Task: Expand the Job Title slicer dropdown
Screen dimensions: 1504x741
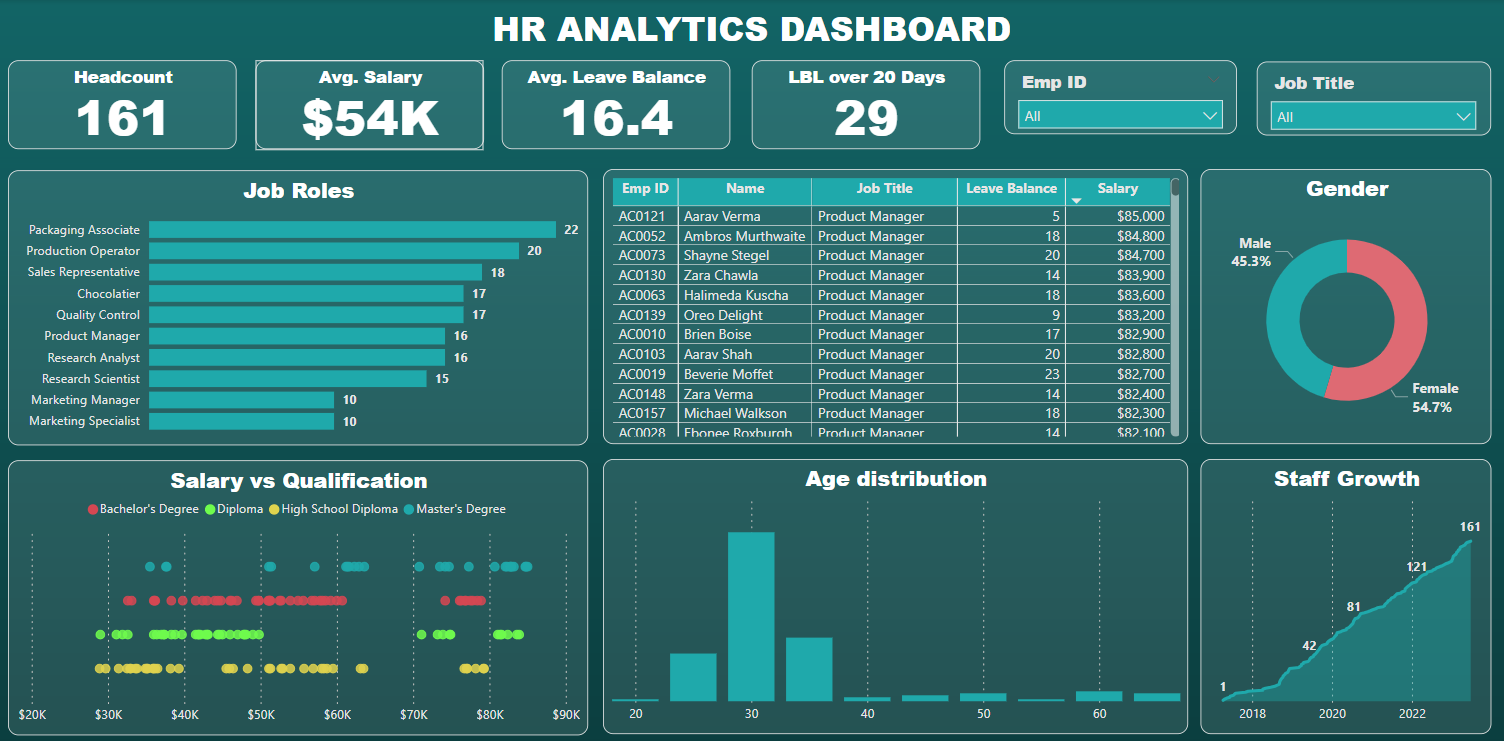Action: click(1463, 117)
